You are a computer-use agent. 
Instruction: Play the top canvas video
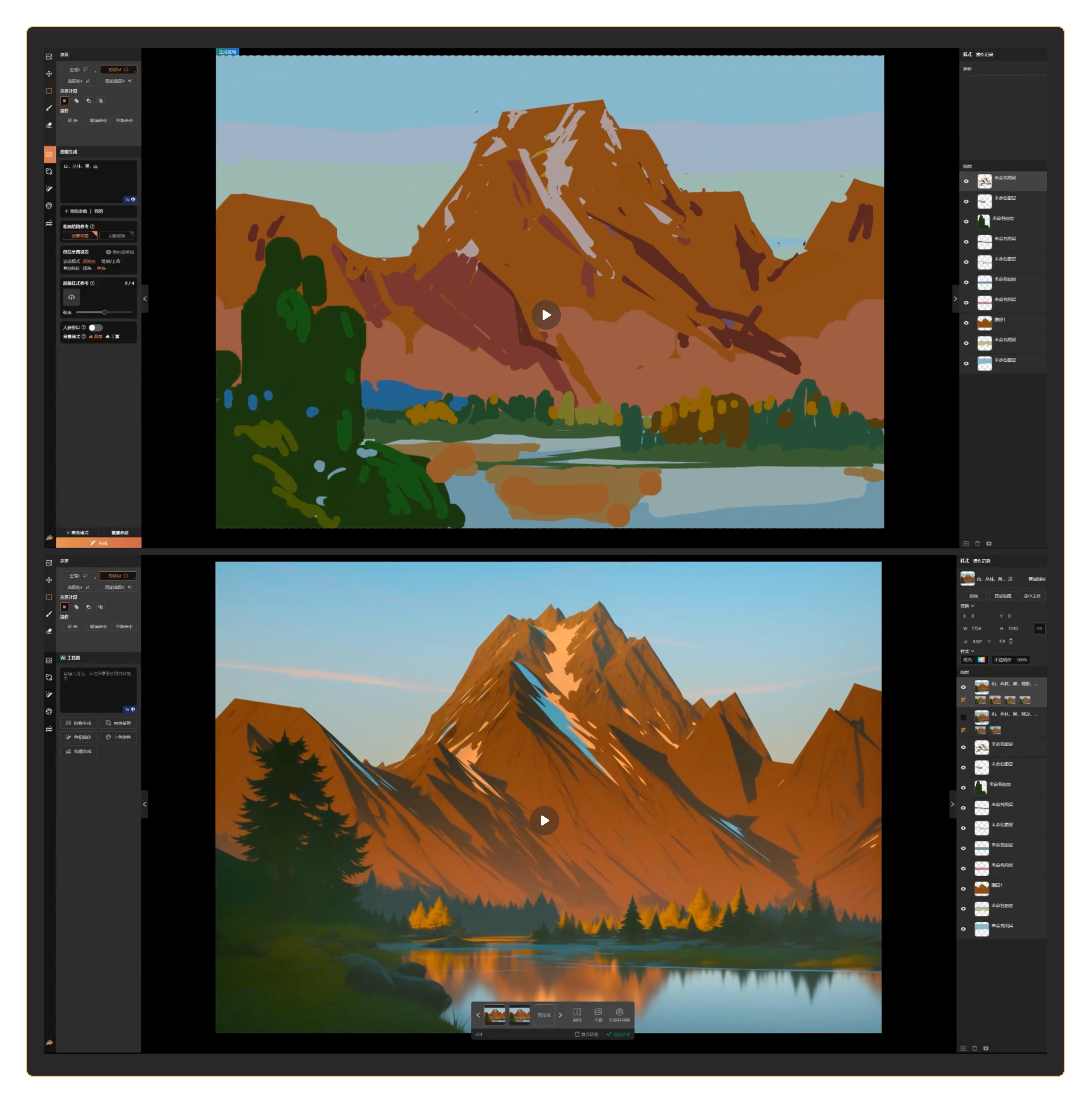pos(546,315)
